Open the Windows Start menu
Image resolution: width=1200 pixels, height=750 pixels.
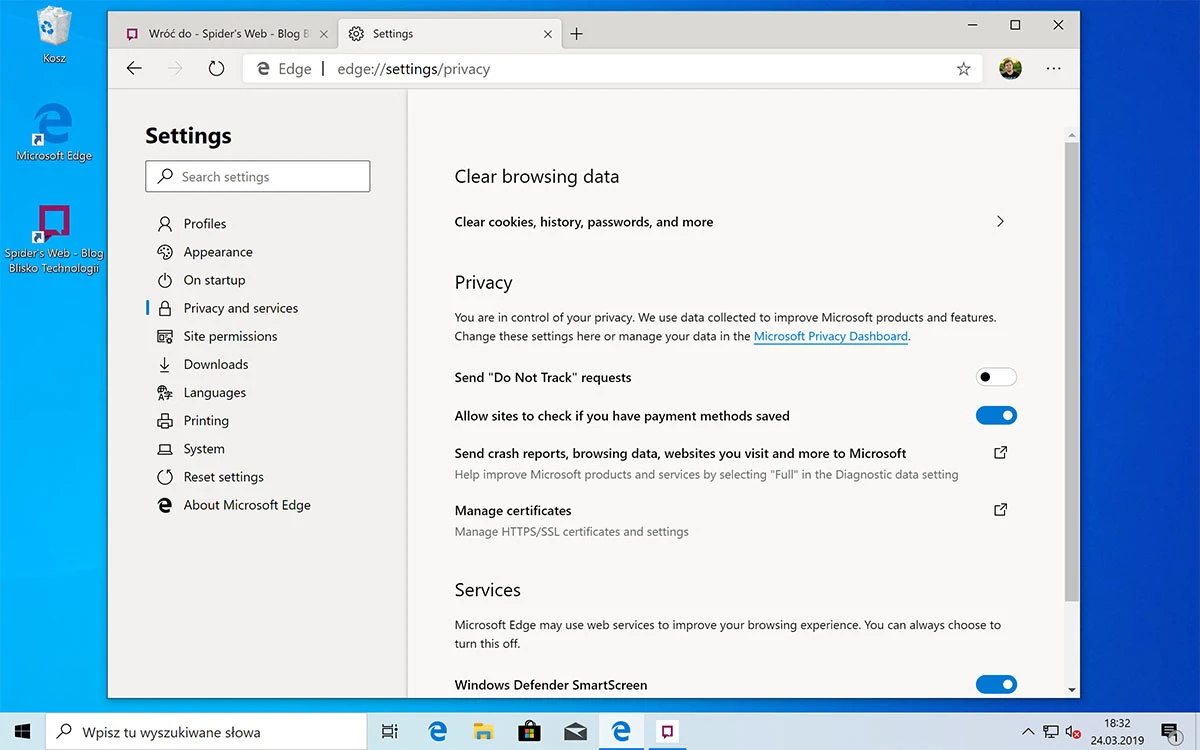tap(22, 732)
